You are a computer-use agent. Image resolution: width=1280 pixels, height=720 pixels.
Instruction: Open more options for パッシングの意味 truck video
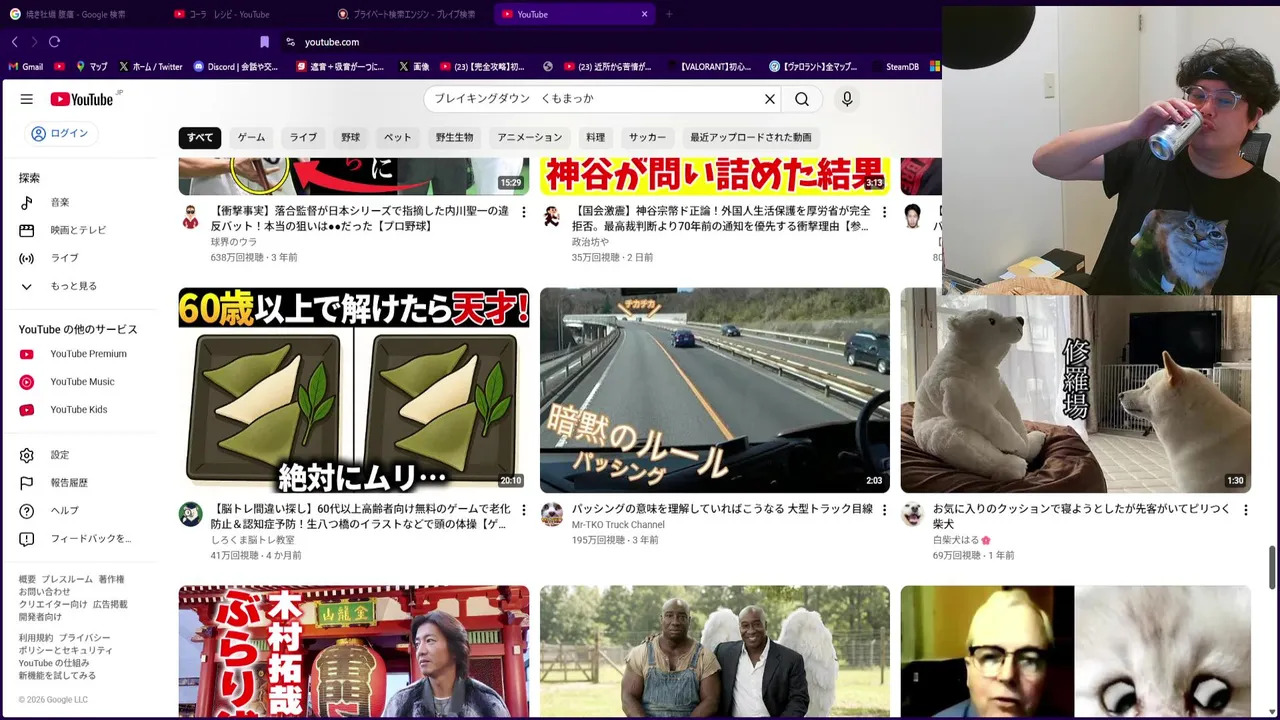coord(884,510)
